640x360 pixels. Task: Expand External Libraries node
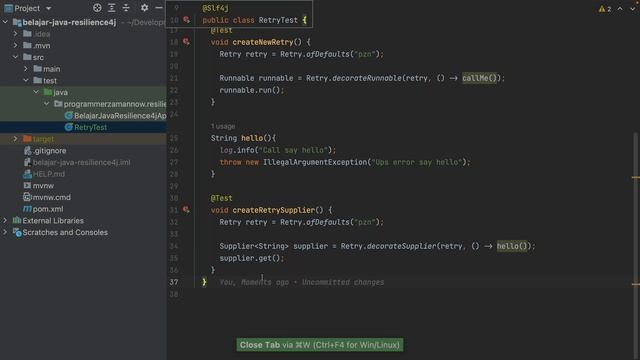click(x=5, y=220)
